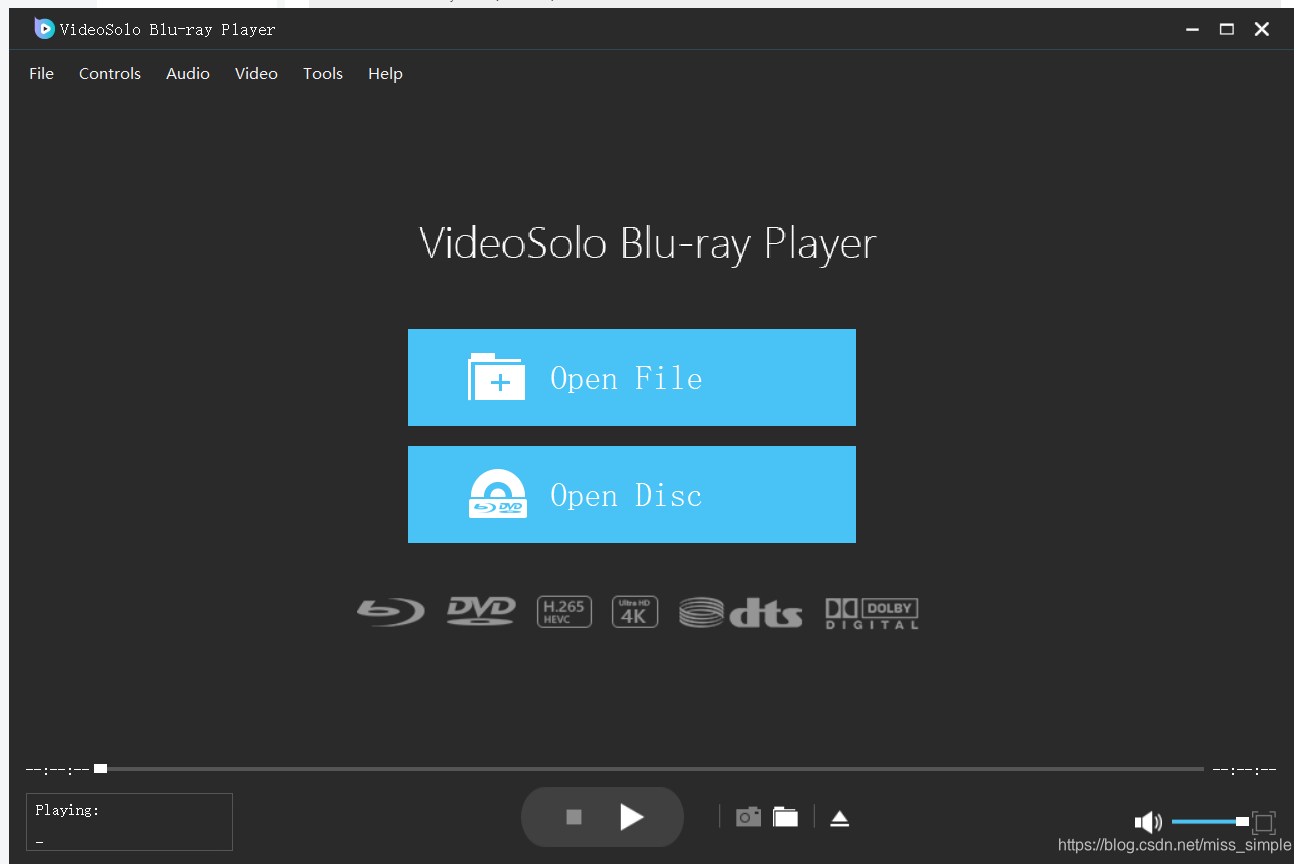Take a snapshot with the camera icon

coord(748,817)
